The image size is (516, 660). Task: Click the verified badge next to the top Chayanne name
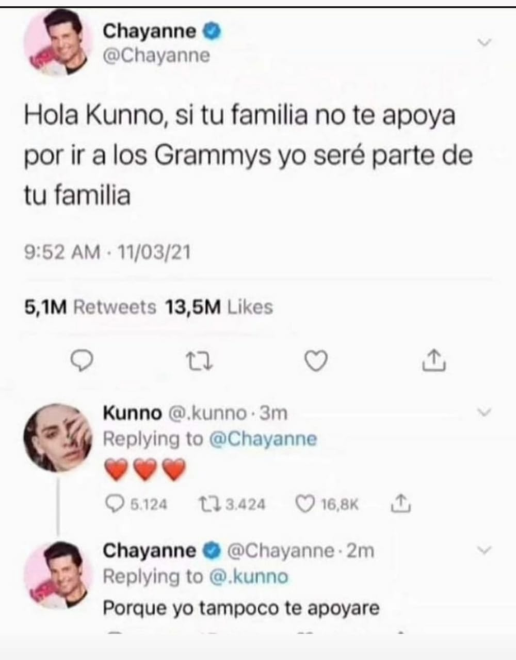[x=212, y=32]
